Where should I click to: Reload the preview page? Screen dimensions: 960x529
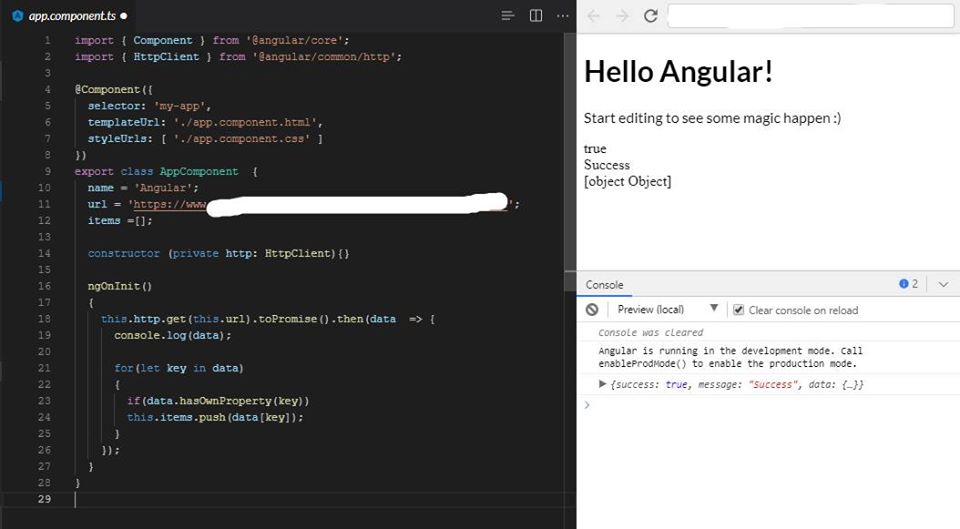pyautogui.click(x=651, y=16)
